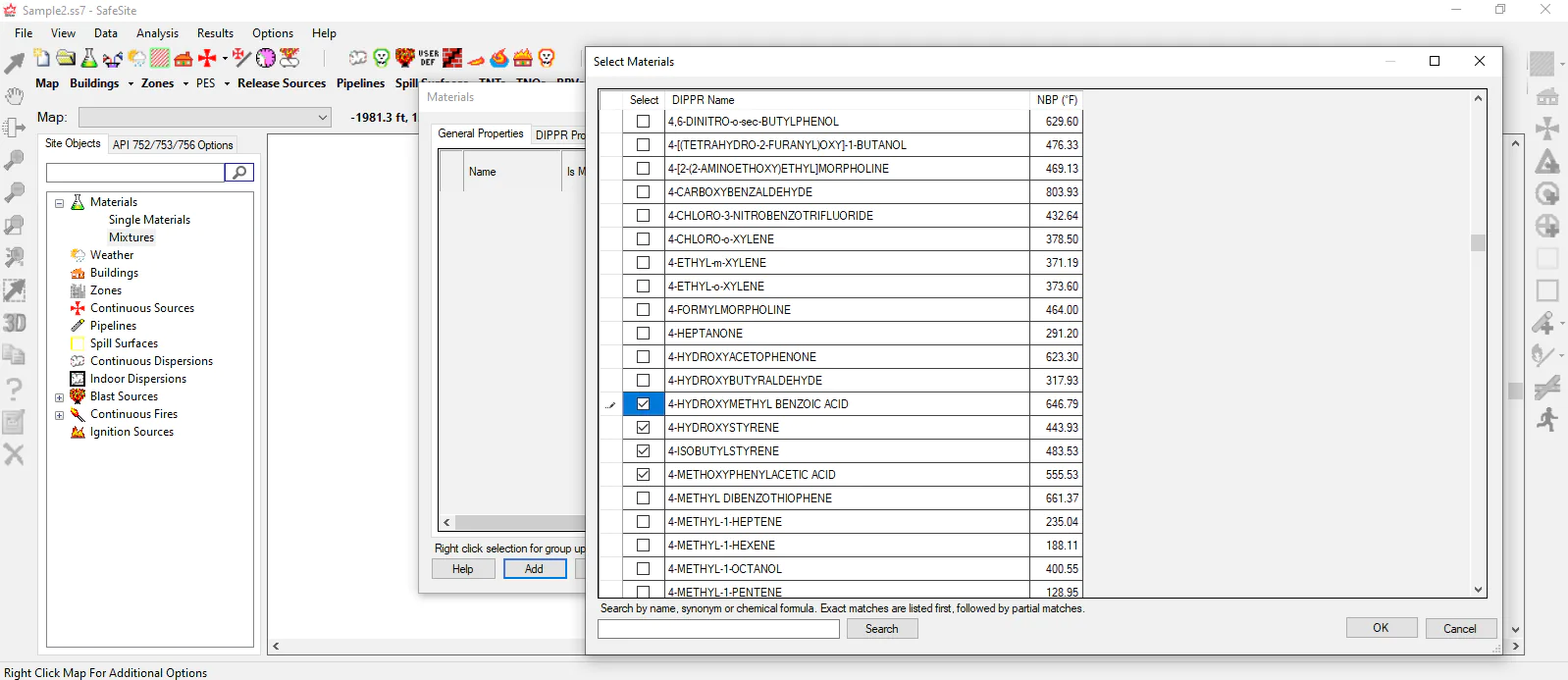
Task: Click the pink clock toolbar icon
Action: (x=266, y=58)
